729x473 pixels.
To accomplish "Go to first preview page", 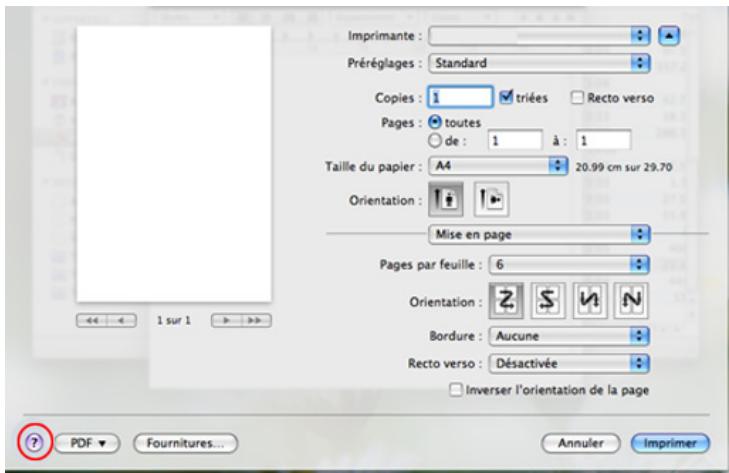I will [92, 320].
